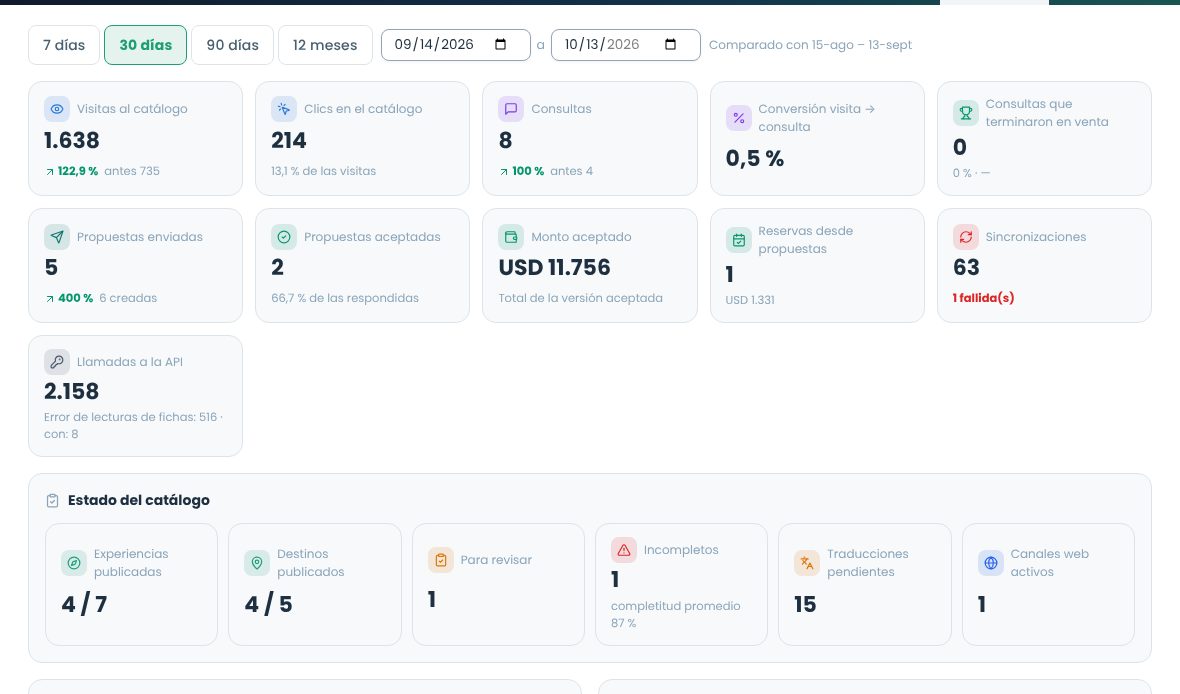Click the 'Total de la versión aceptada' text
Viewport: 1180px width, 694px height.
580,298
